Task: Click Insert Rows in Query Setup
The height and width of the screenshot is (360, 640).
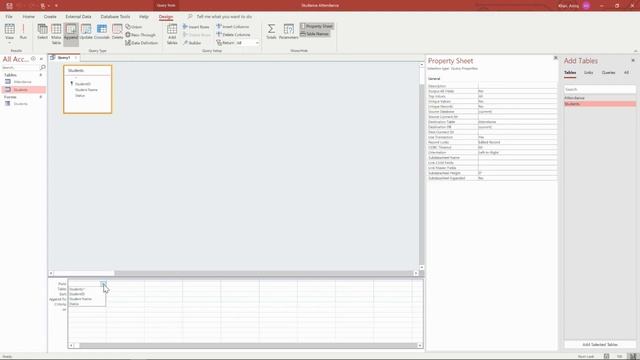Action: (x=196, y=27)
